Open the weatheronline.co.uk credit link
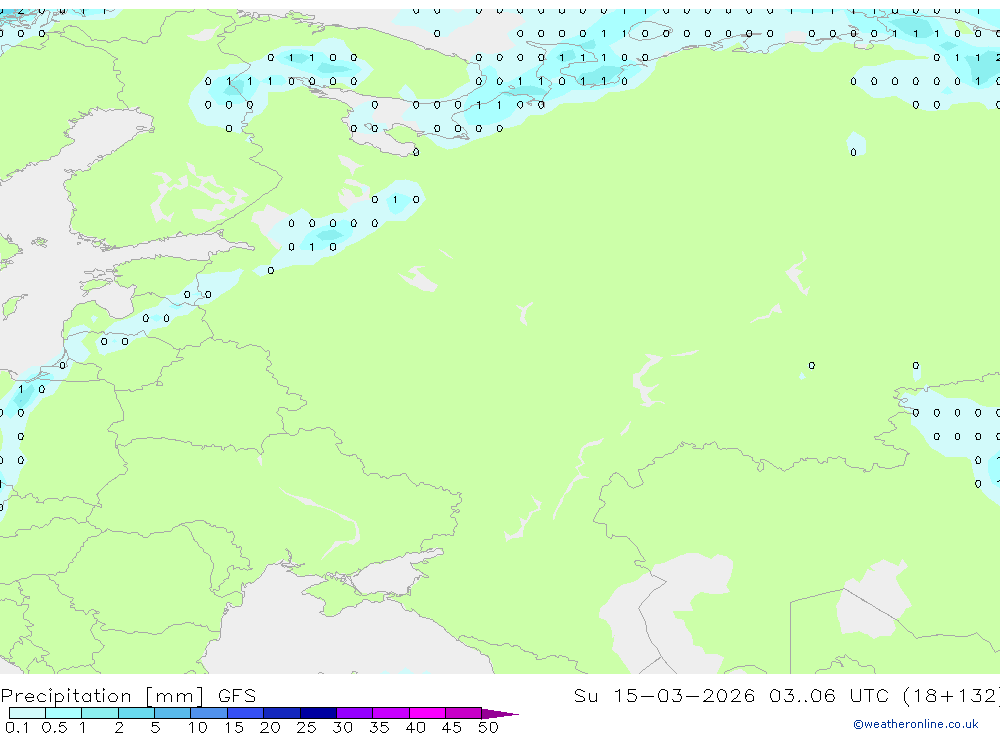1000x733 pixels. pos(916,724)
